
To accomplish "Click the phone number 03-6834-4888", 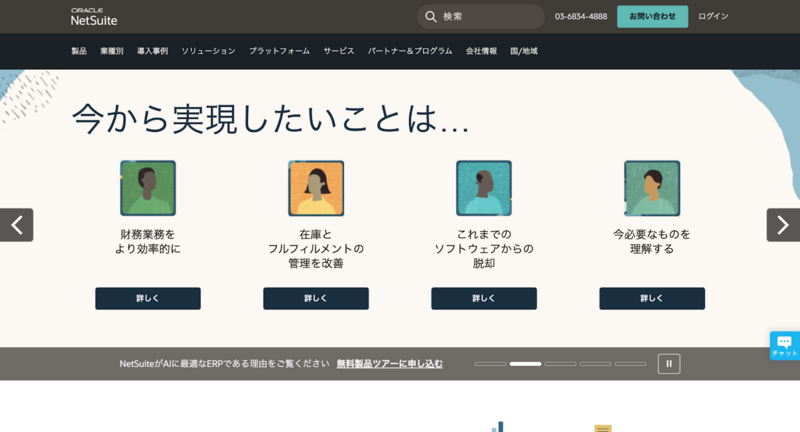I will (581, 16).
